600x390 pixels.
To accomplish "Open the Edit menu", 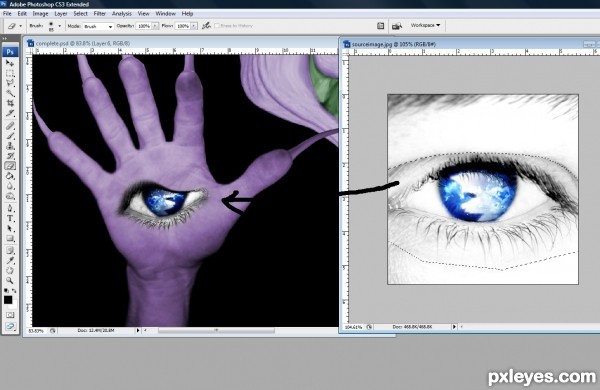I will pyautogui.click(x=22, y=13).
